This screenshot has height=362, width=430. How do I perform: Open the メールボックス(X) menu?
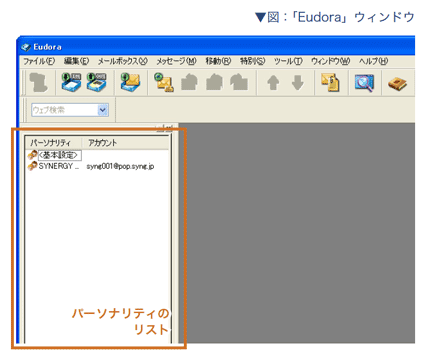[x=123, y=61]
